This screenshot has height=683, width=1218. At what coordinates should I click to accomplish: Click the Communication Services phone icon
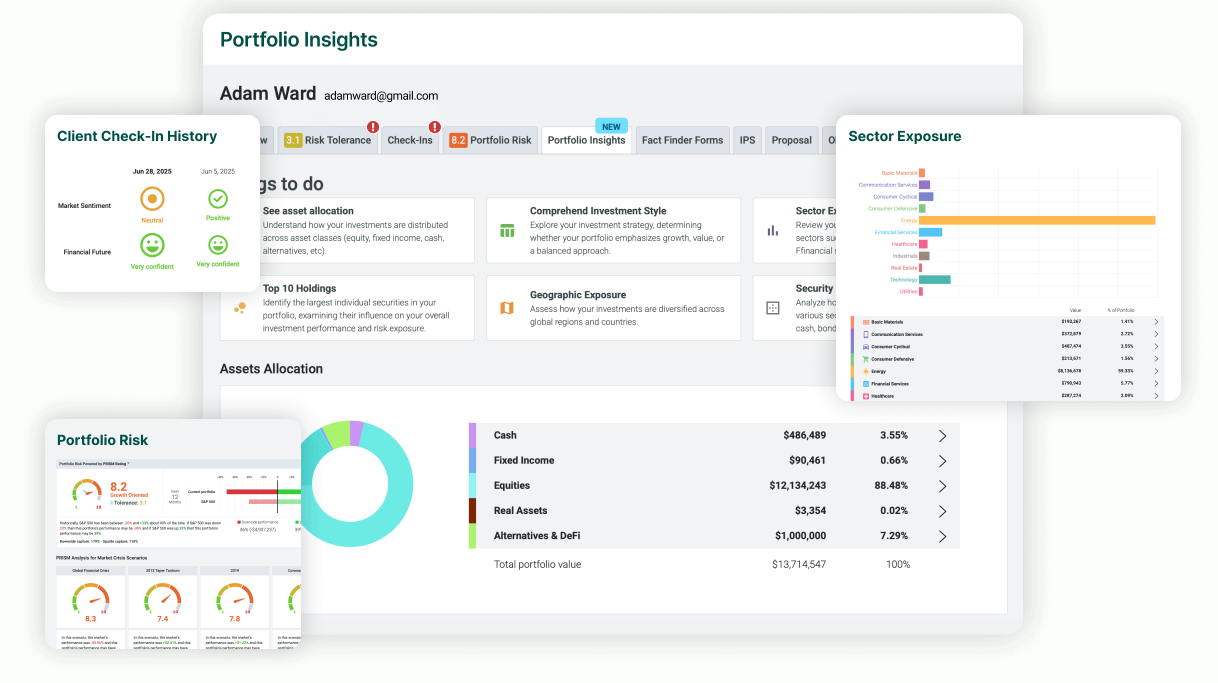pos(865,334)
